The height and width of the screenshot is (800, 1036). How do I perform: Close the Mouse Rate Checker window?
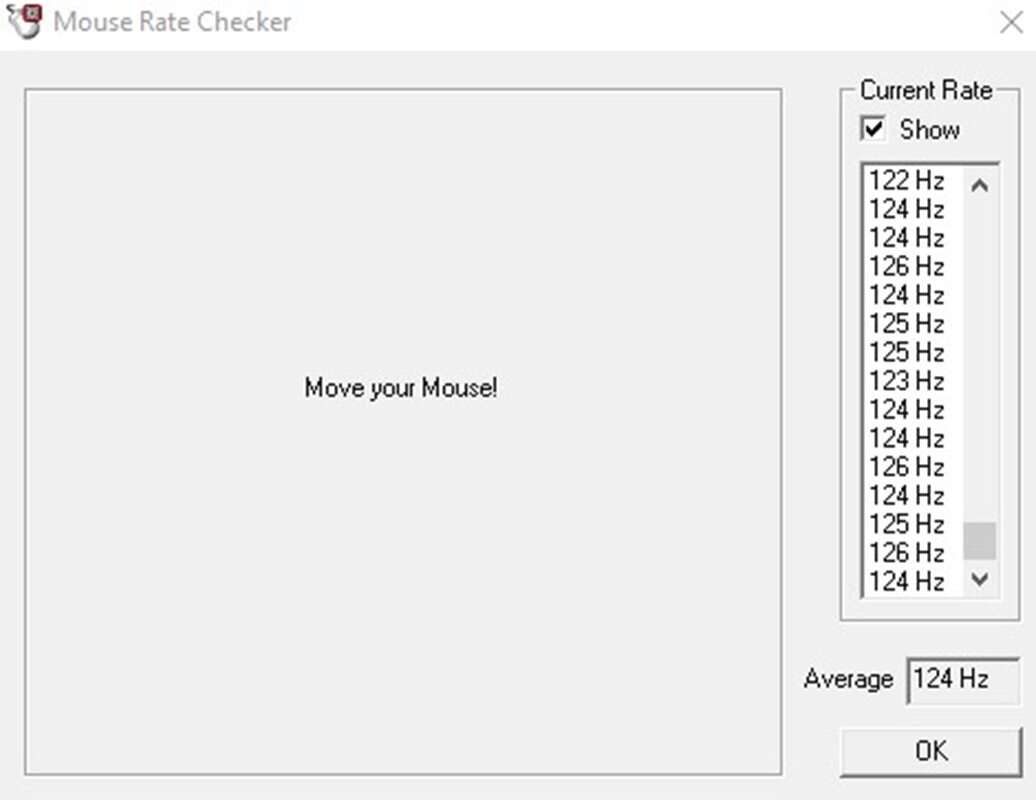coord(1011,22)
